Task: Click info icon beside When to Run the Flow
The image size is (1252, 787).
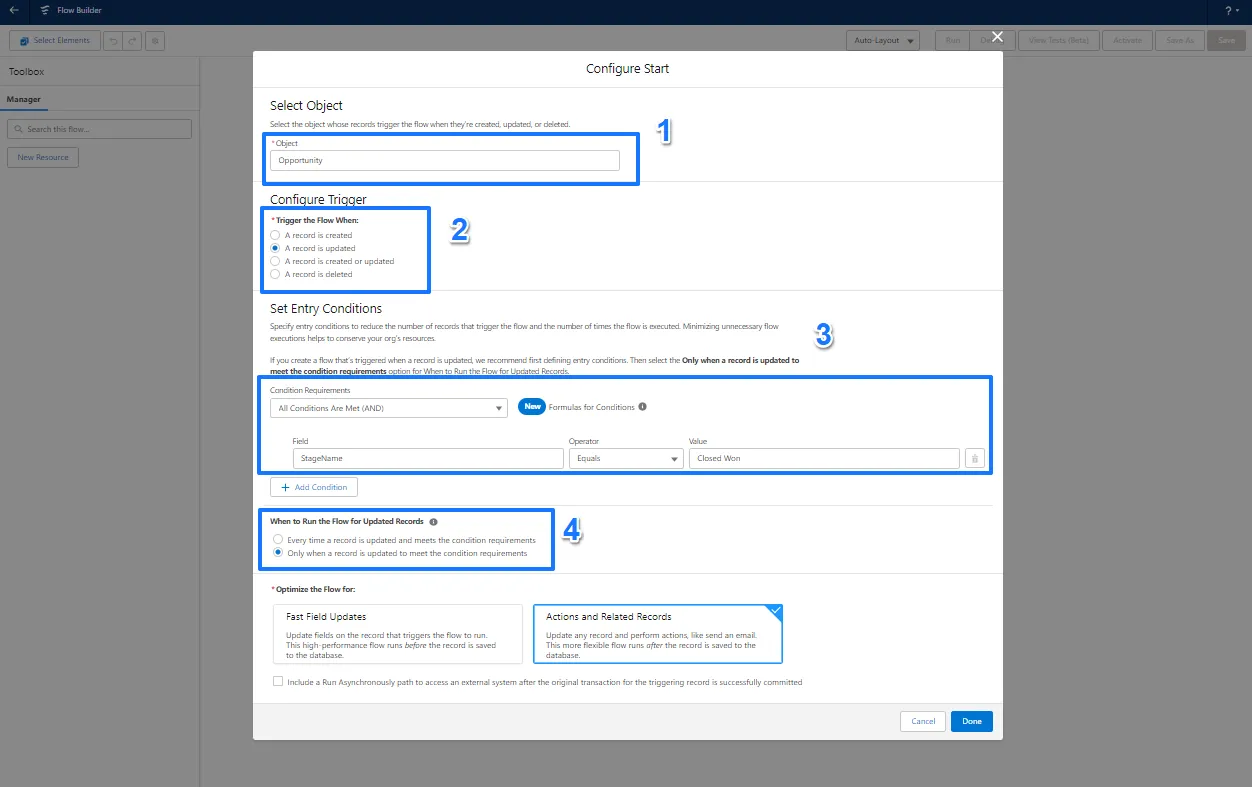Action: [433, 522]
